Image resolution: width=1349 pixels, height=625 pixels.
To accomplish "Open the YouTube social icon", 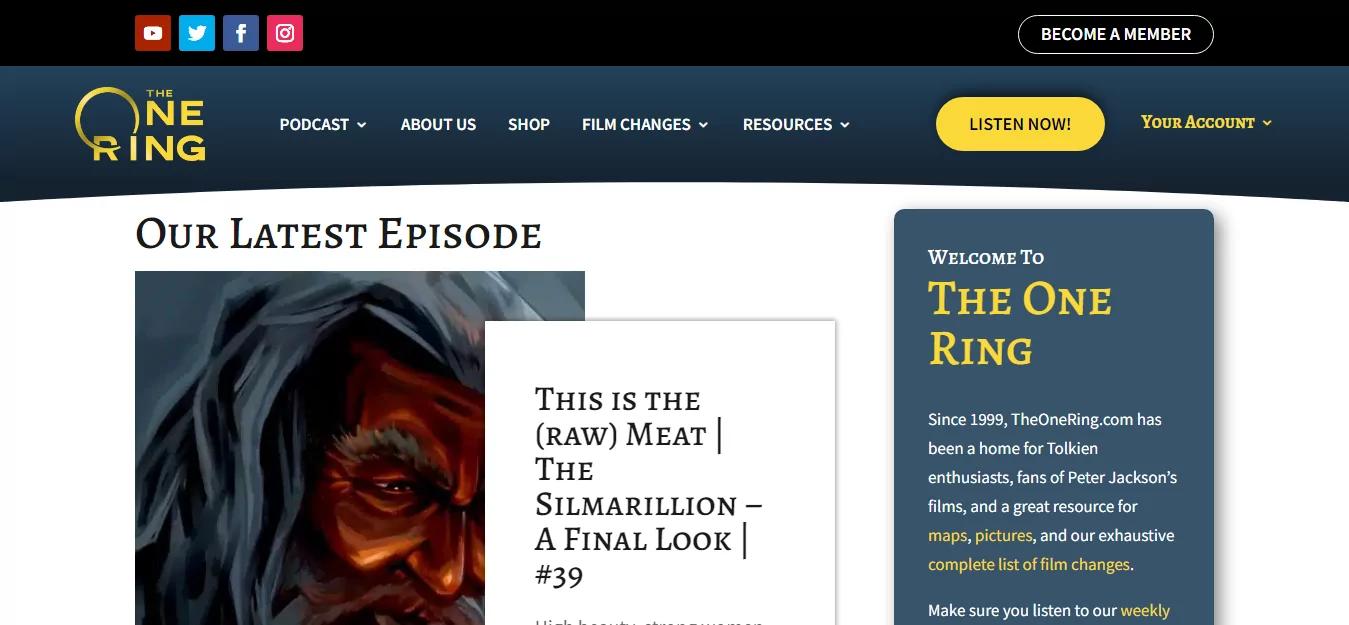I will pyautogui.click(x=153, y=33).
